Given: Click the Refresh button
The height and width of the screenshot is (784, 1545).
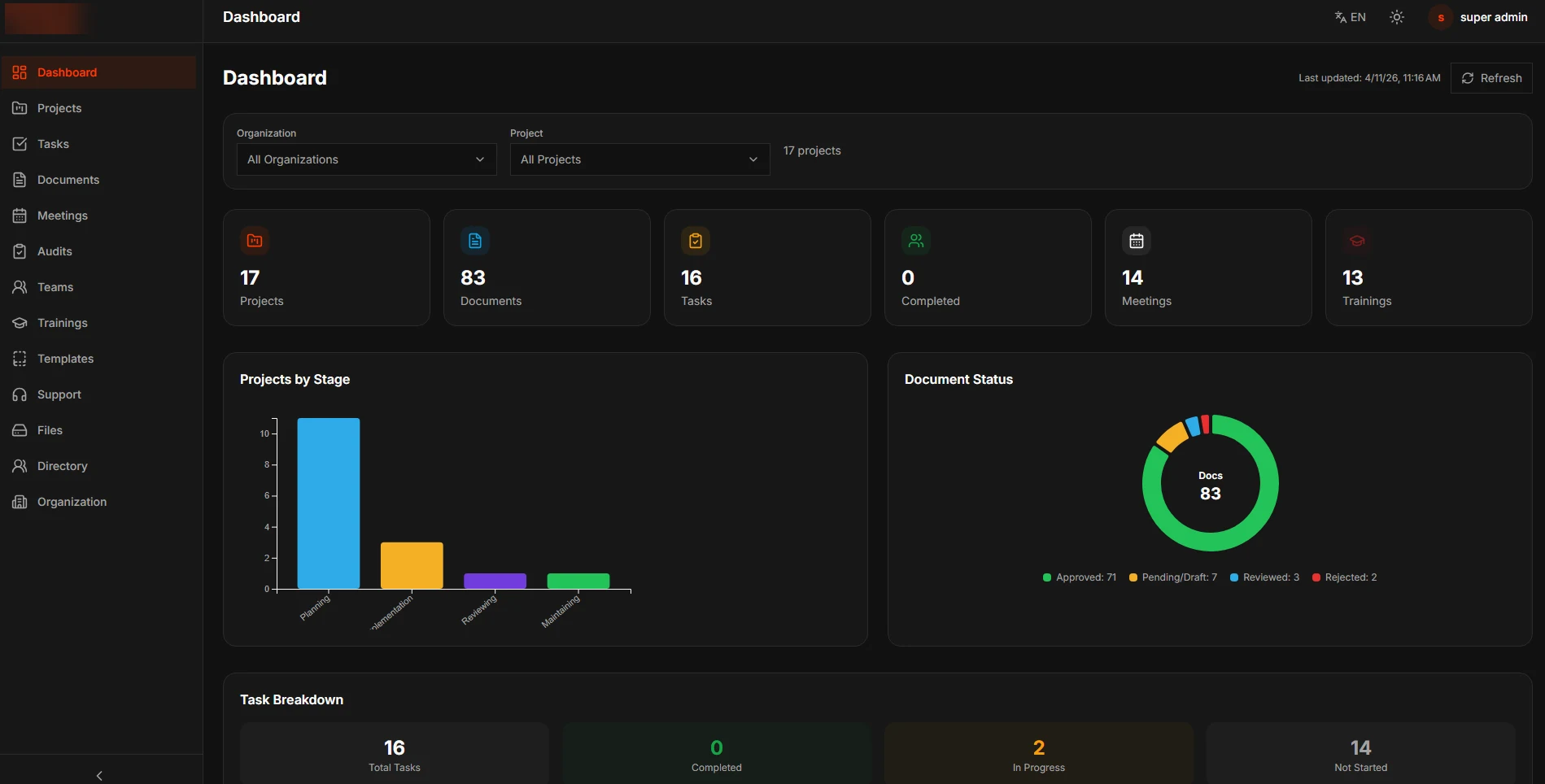Looking at the screenshot, I should click(1491, 78).
